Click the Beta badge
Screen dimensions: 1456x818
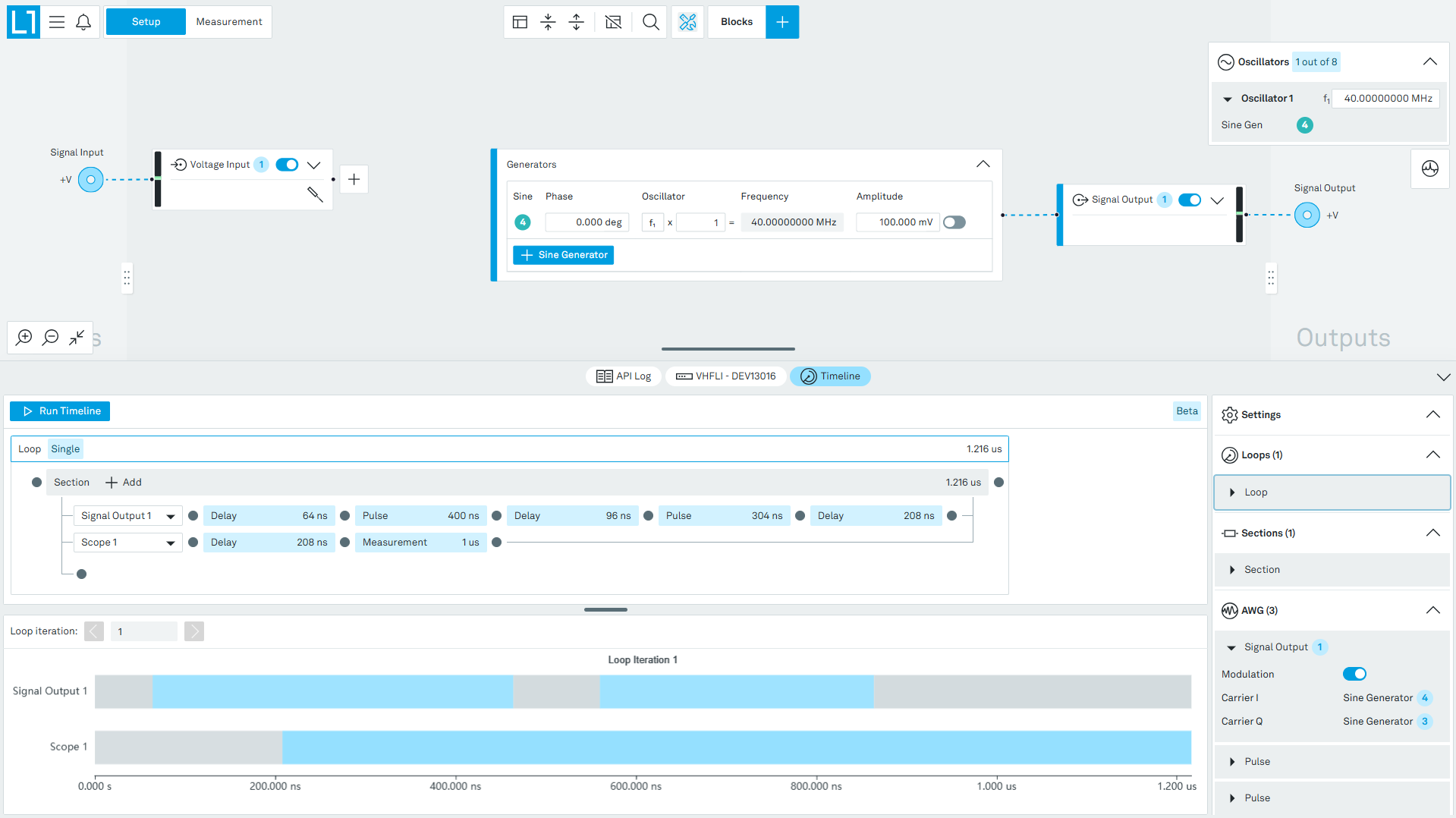coord(1187,411)
